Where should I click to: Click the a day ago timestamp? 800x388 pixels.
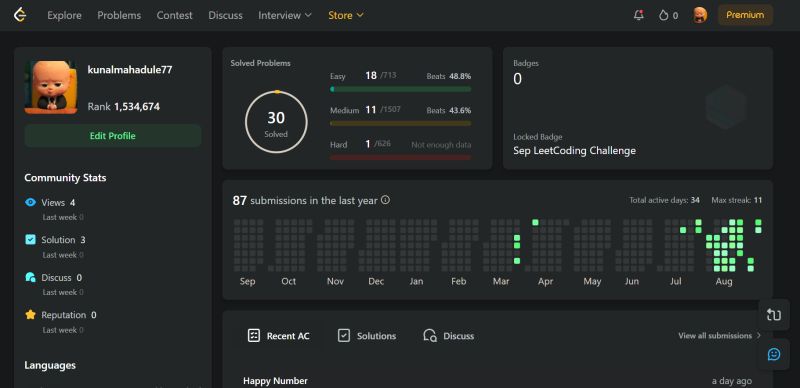pyautogui.click(x=732, y=381)
